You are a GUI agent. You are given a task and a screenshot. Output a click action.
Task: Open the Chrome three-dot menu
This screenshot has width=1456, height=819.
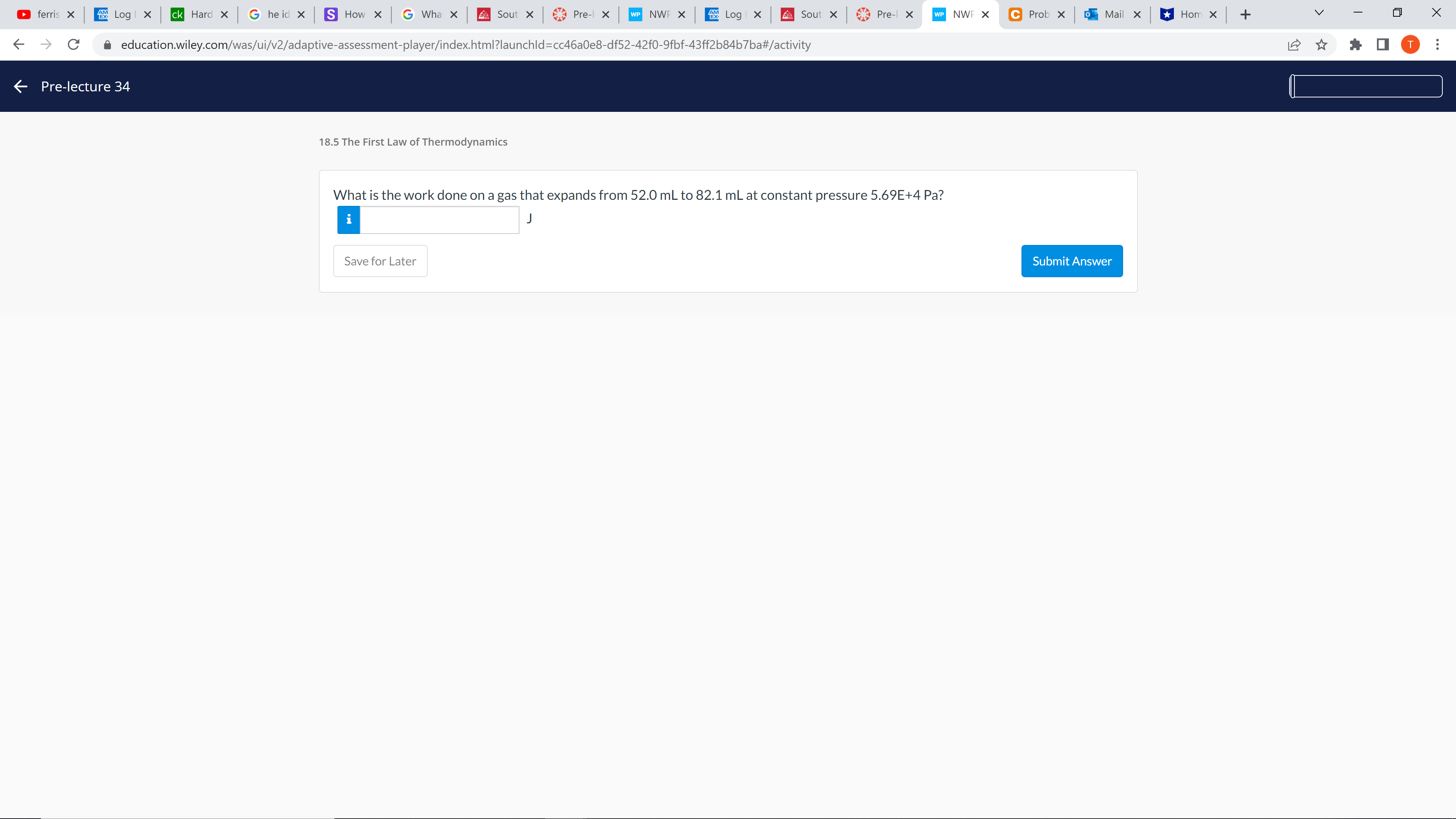tap(1437, 45)
